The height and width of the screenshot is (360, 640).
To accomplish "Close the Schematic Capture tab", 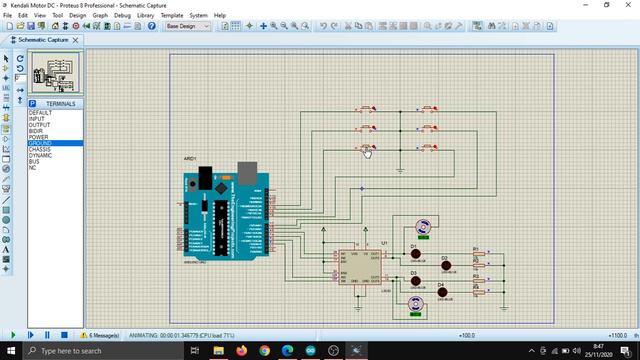I will pyautogui.click(x=76, y=40).
